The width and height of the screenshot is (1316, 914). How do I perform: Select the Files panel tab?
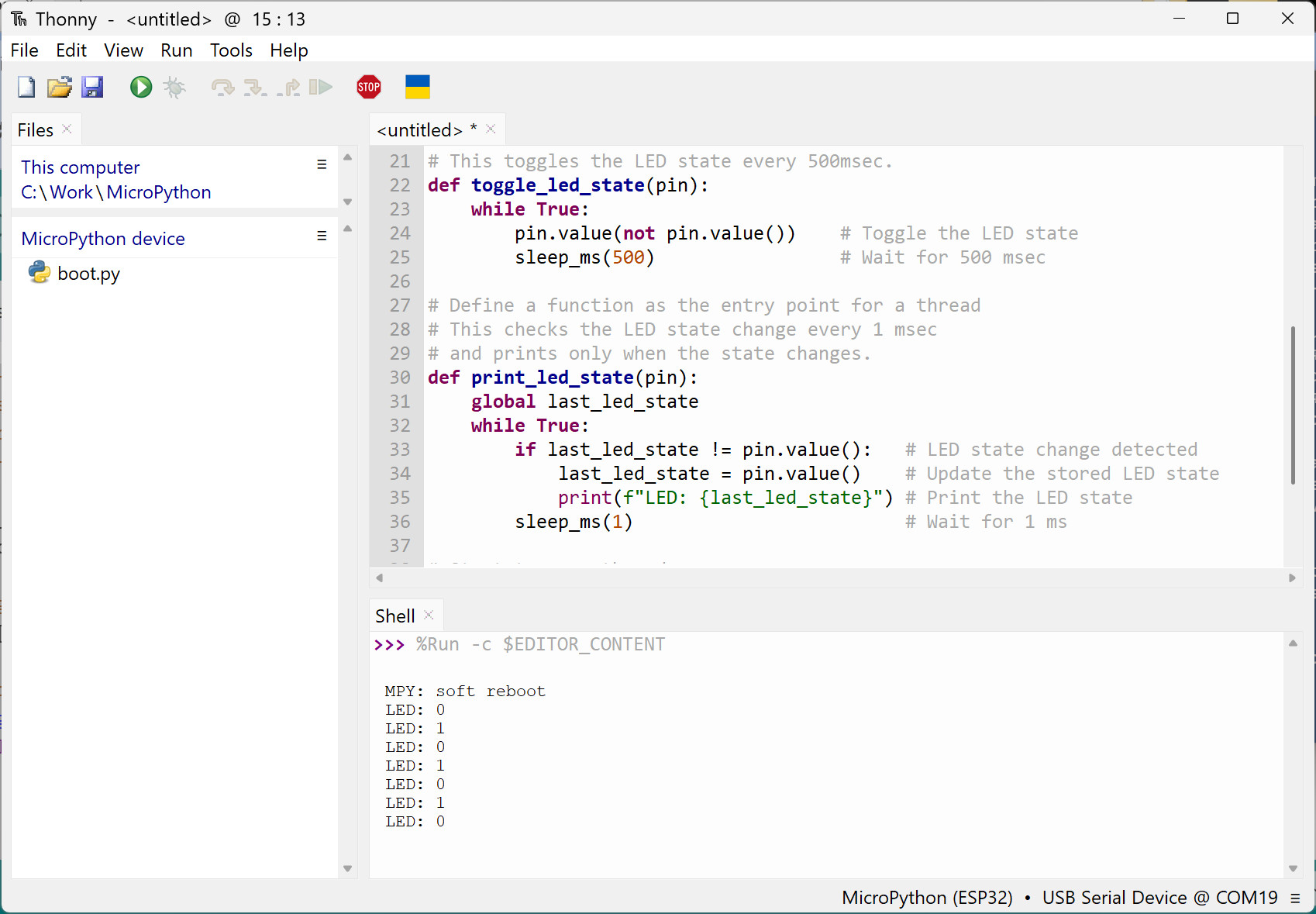pyautogui.click(x=36, y=130)
